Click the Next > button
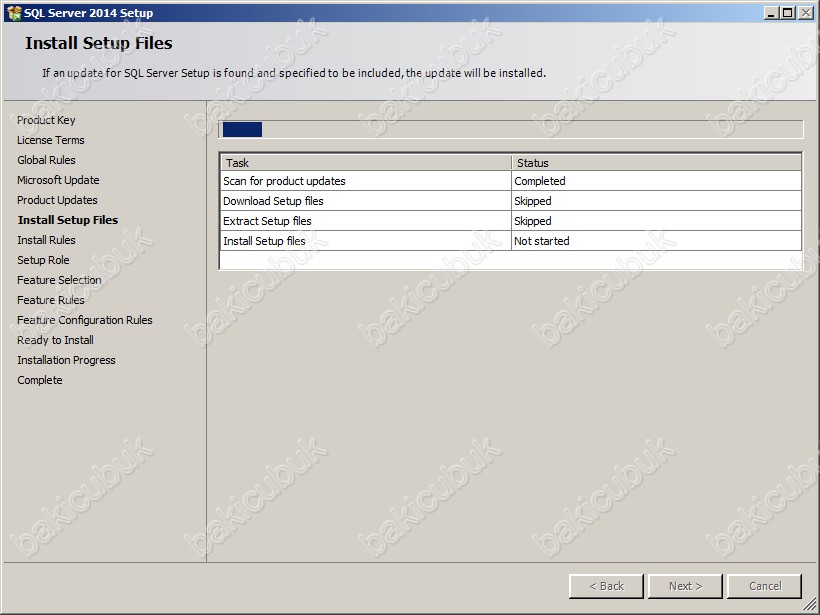Screen dimensions: 820x615 [685, 586]
